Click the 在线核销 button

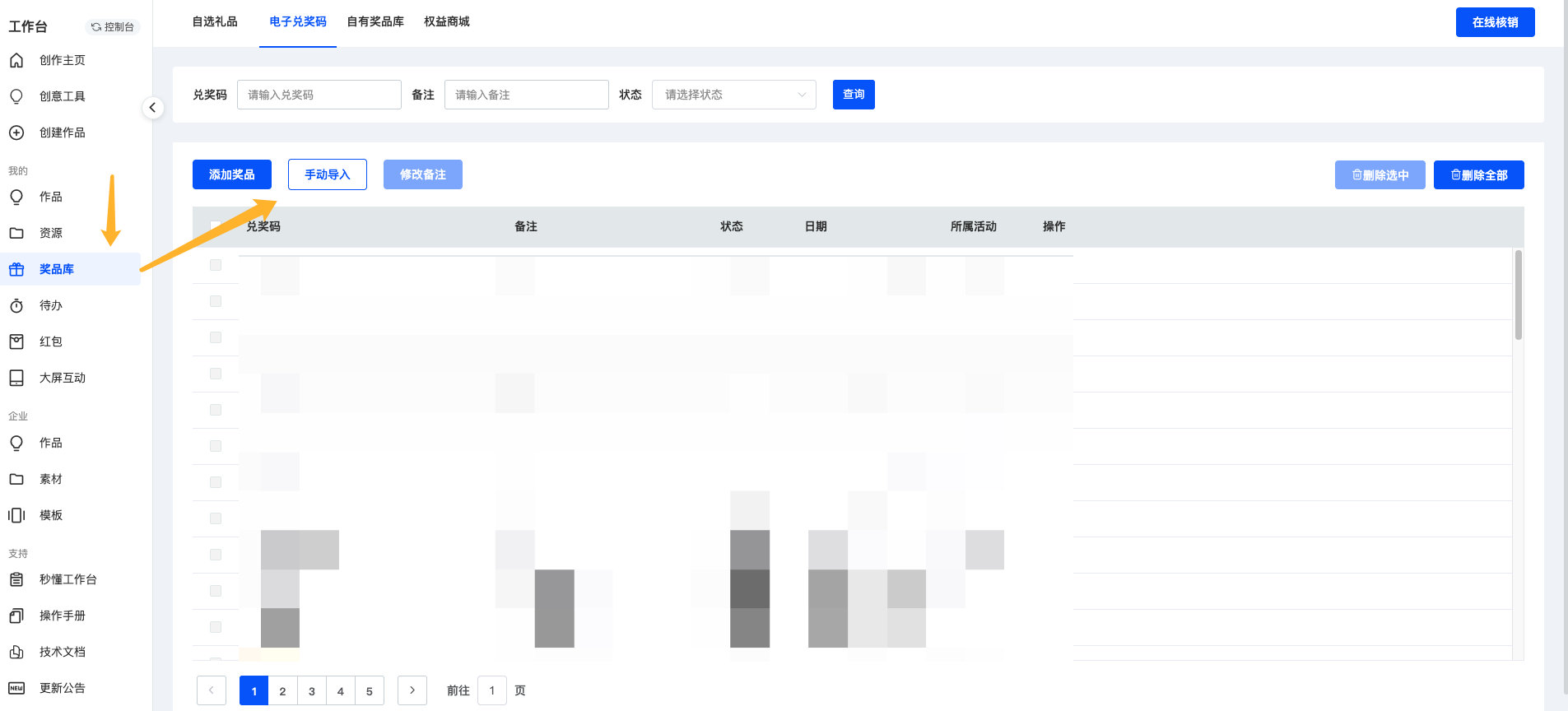click(1495, 22)
